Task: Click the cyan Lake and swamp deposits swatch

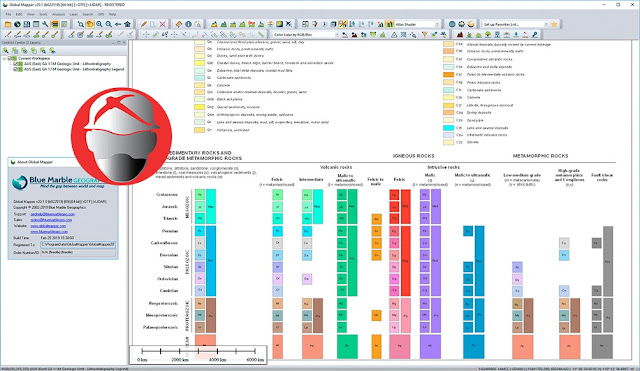Action: (x=448, y=128)
